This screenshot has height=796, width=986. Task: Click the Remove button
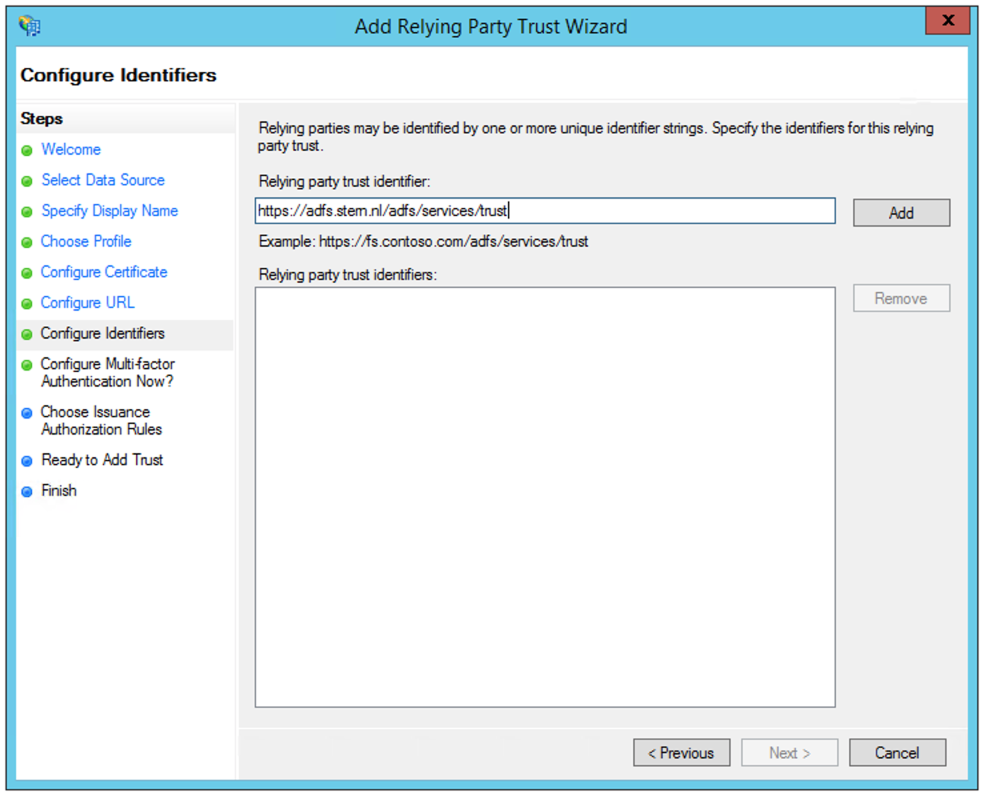point(901,299)
